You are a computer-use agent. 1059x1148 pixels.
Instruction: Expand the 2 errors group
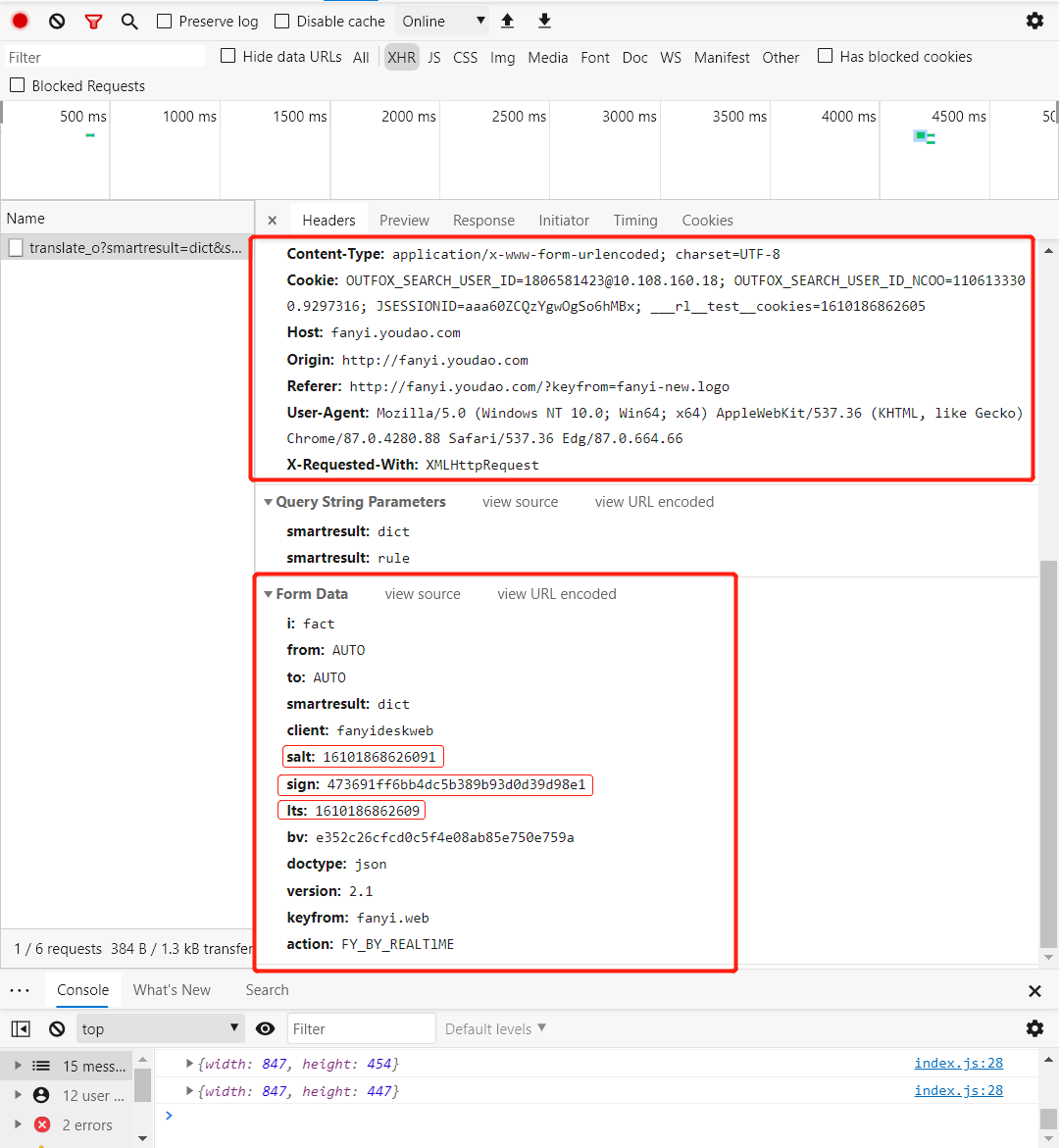[19, 1124]
